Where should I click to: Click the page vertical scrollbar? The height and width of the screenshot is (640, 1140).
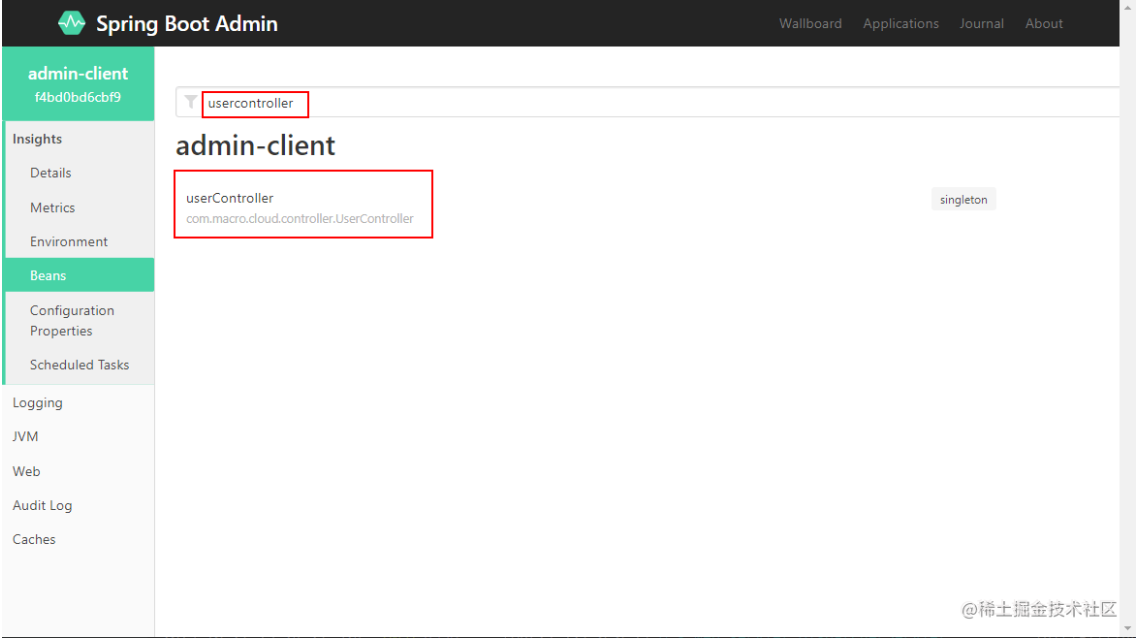1128,319
